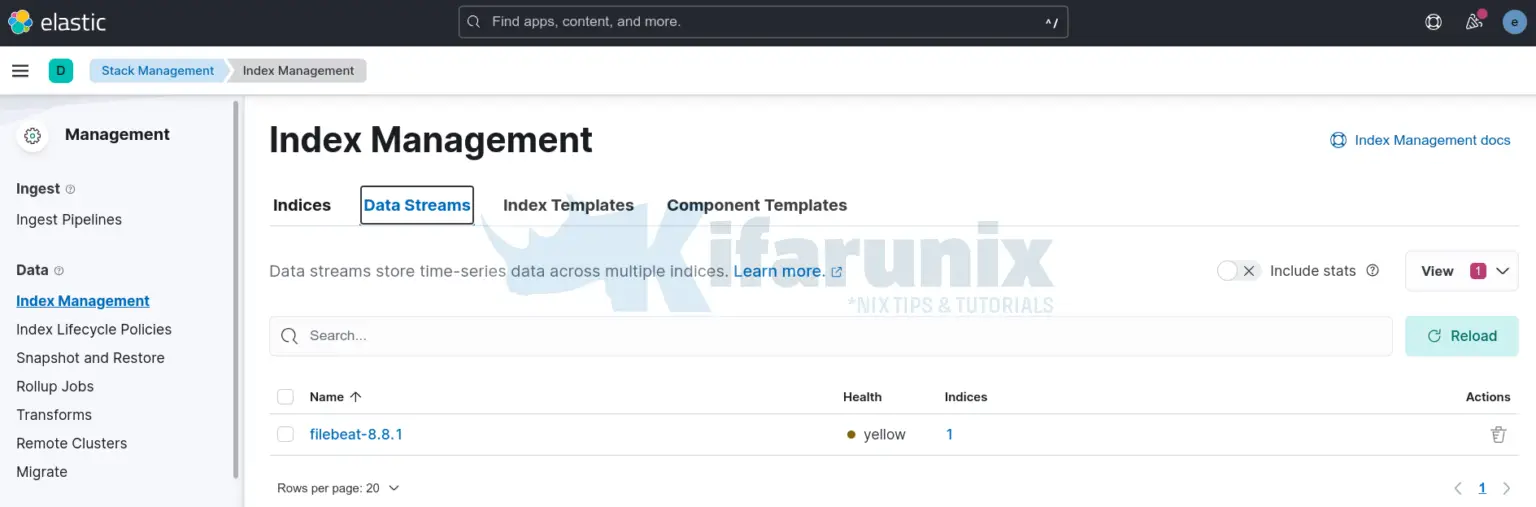The height and width of the screenshot is (507, 1536).
Task: Open the Index Management docs link
Action: click(1420, 140)
